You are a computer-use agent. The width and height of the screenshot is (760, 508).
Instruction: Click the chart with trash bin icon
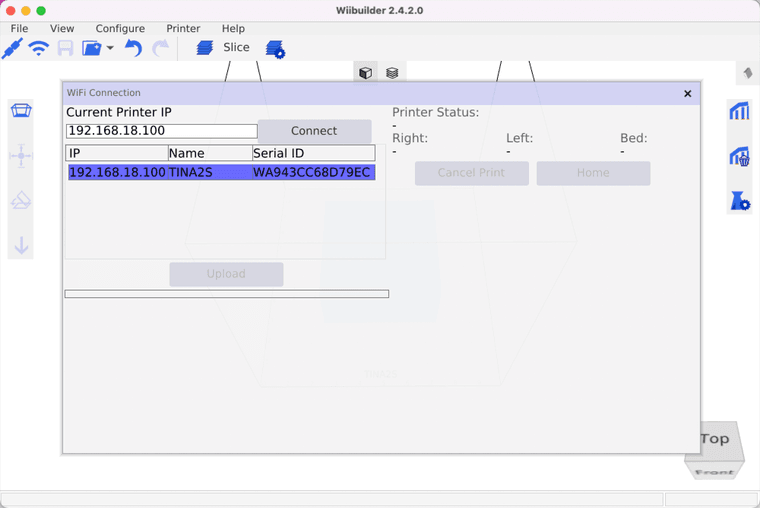point(739,156)
